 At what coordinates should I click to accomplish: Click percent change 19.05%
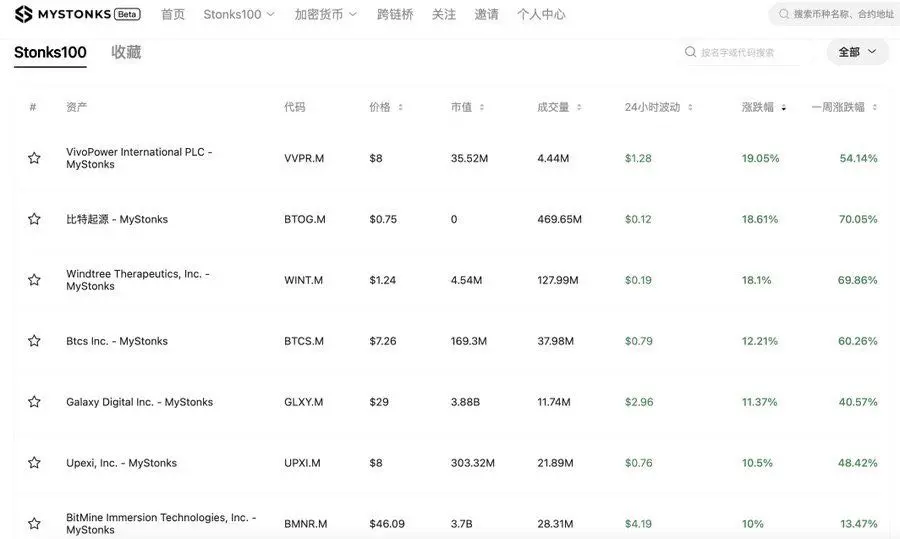[x=761, y=158]
